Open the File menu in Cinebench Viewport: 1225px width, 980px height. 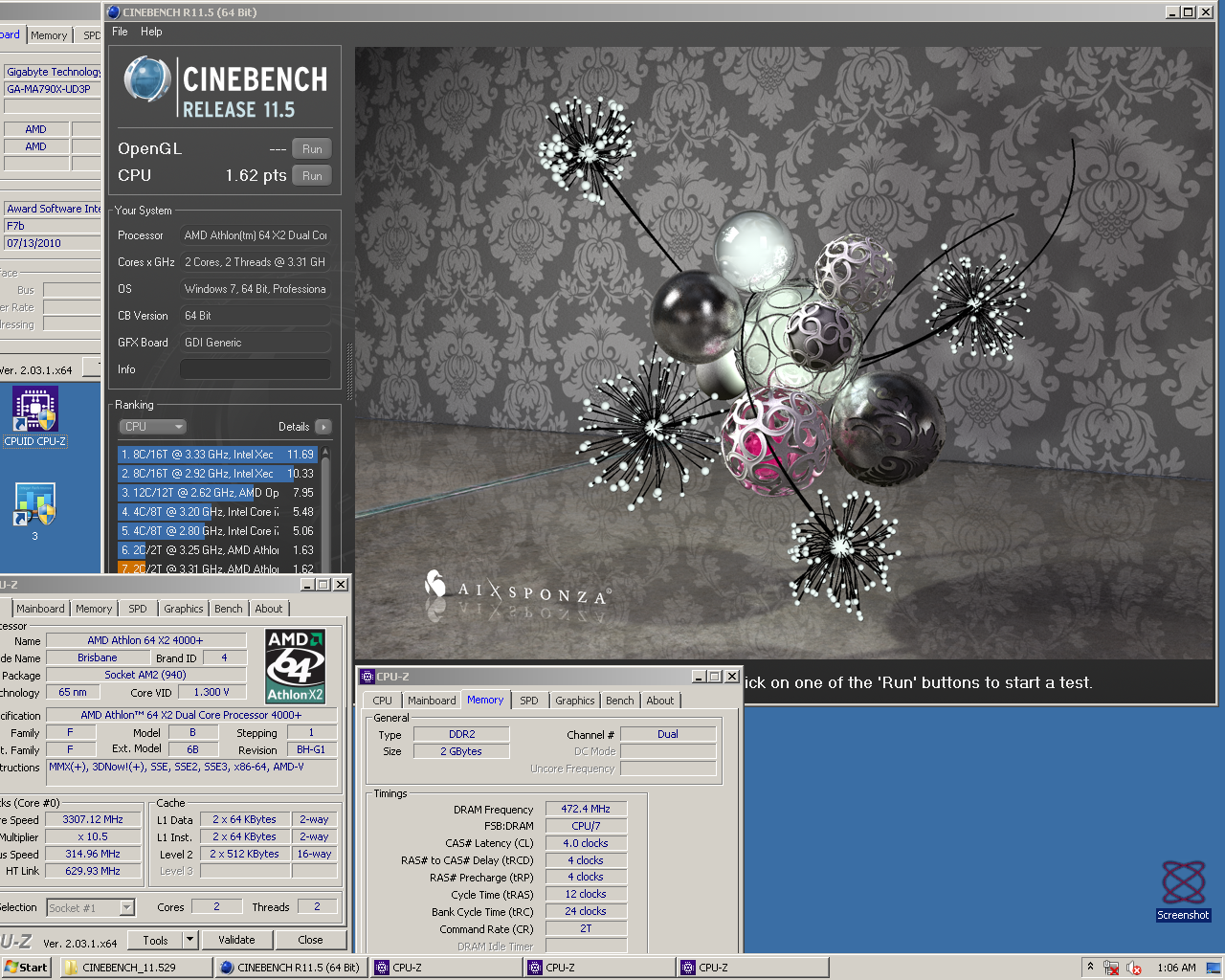click(x=120, y=32)
